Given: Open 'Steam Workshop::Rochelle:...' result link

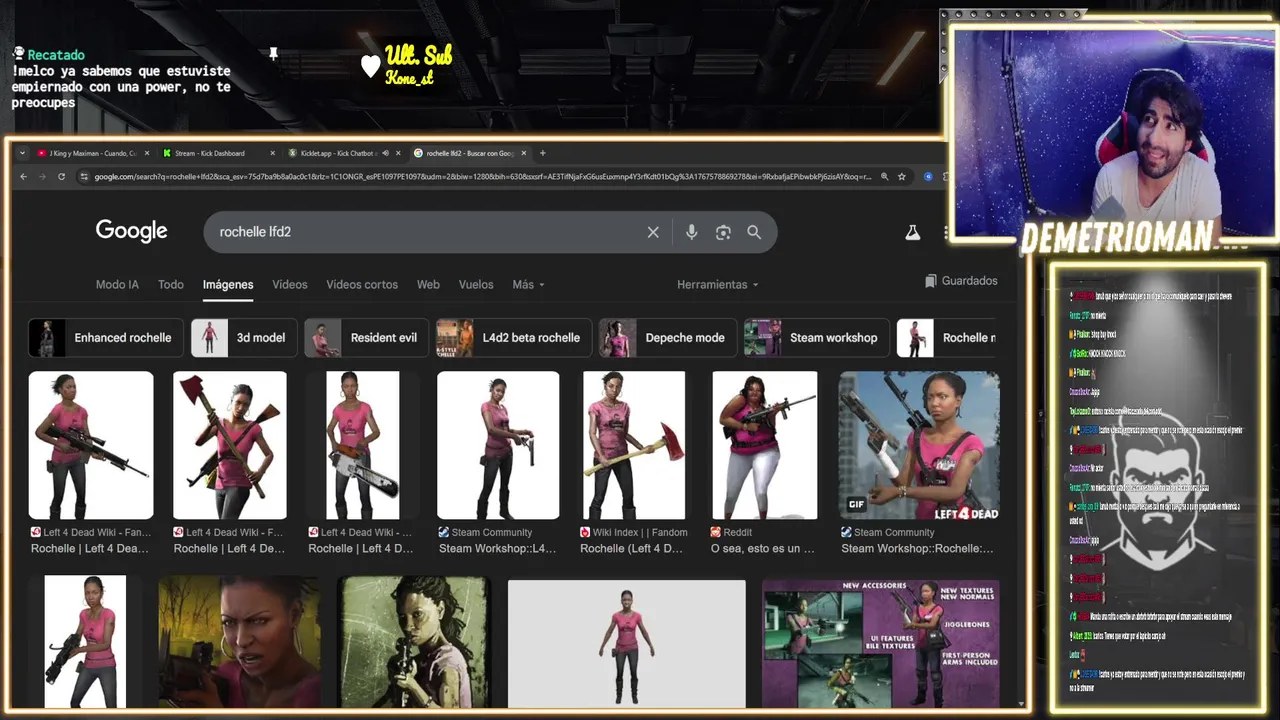Looking at the screenshot, I should (x=917, y=549).
